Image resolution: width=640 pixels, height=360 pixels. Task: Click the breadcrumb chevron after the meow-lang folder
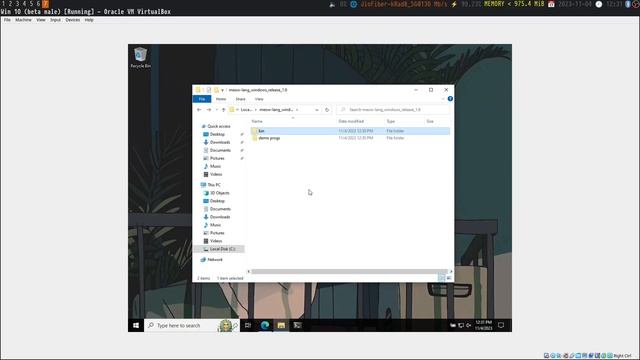click(x=297, y=110)
